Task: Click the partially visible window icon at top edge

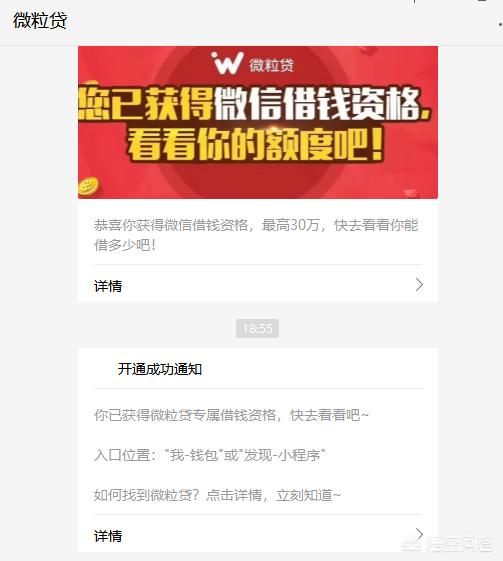Action: coord(482,1)
